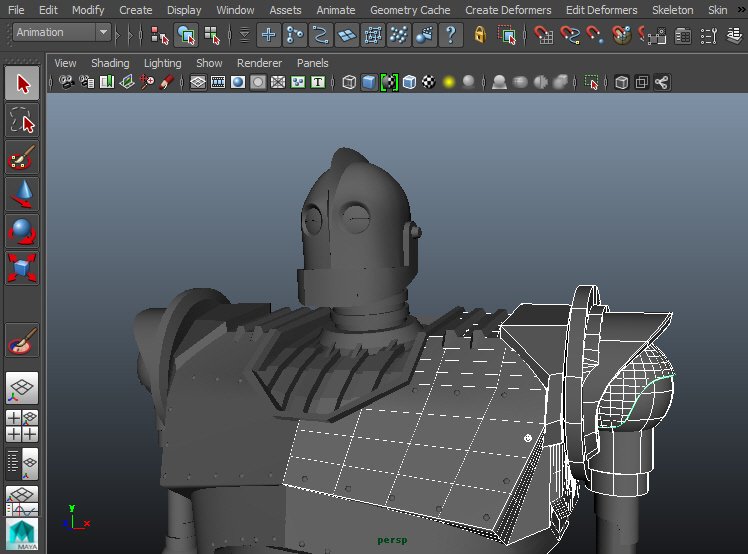
Task: Switch to four-view panel layout
Action: click(22, 426)
